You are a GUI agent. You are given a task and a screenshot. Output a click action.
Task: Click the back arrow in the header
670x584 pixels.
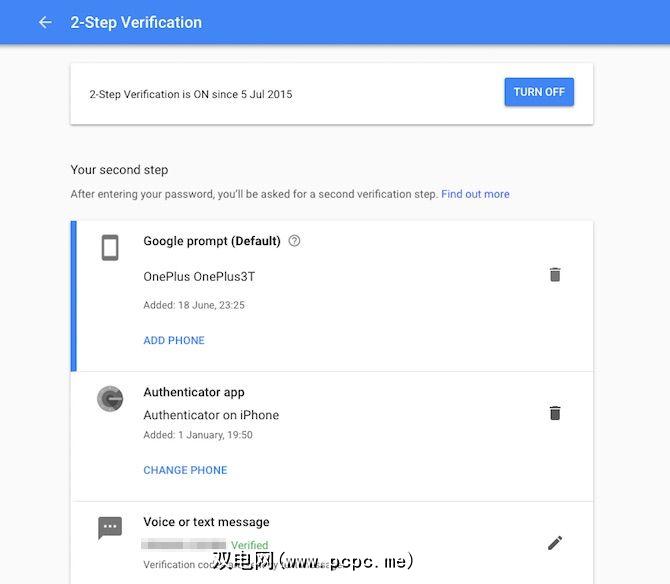[x=45, y=22]
